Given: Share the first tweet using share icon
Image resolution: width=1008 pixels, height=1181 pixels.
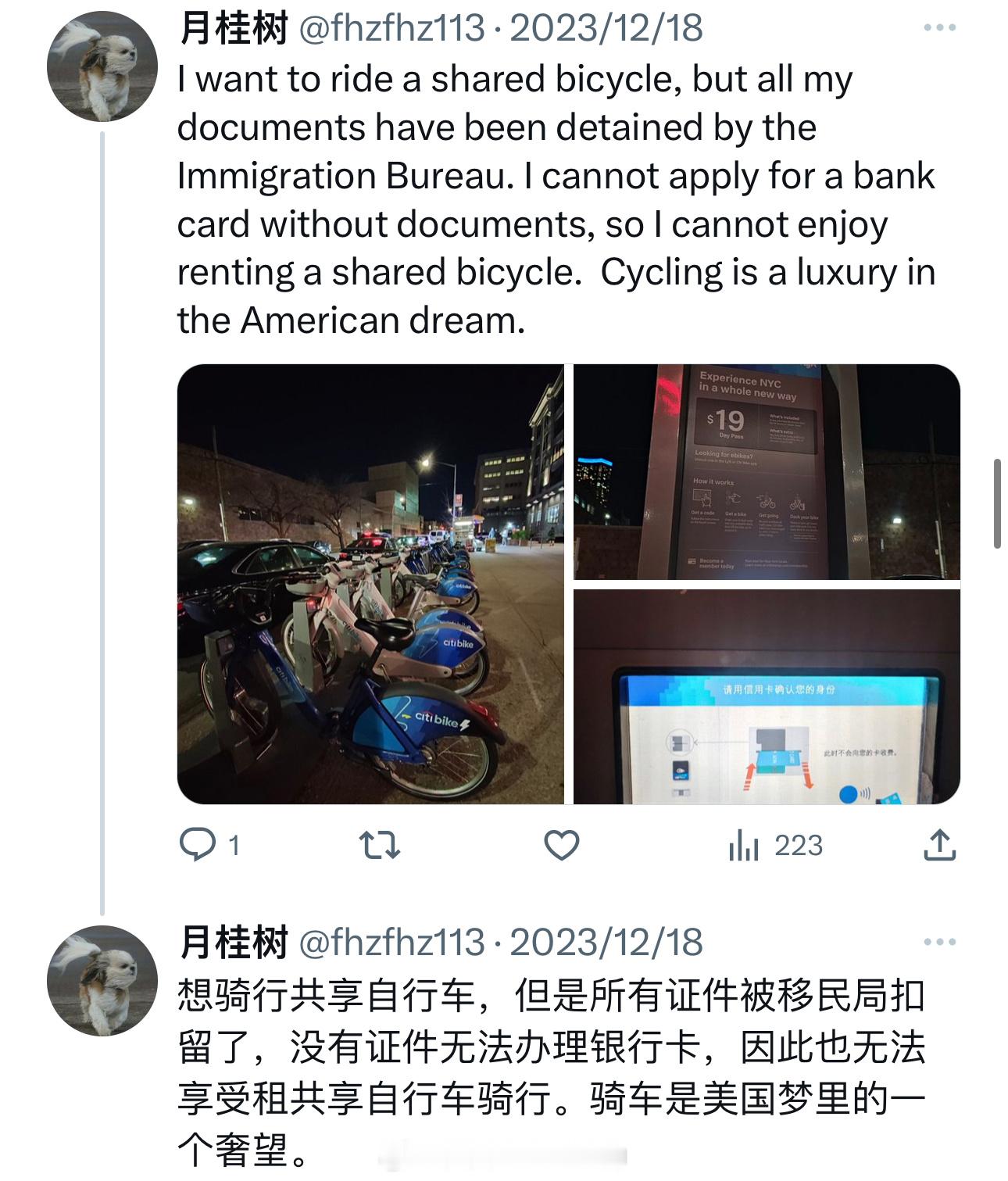Looking at the screenshot, I should [x=940, y=845].
